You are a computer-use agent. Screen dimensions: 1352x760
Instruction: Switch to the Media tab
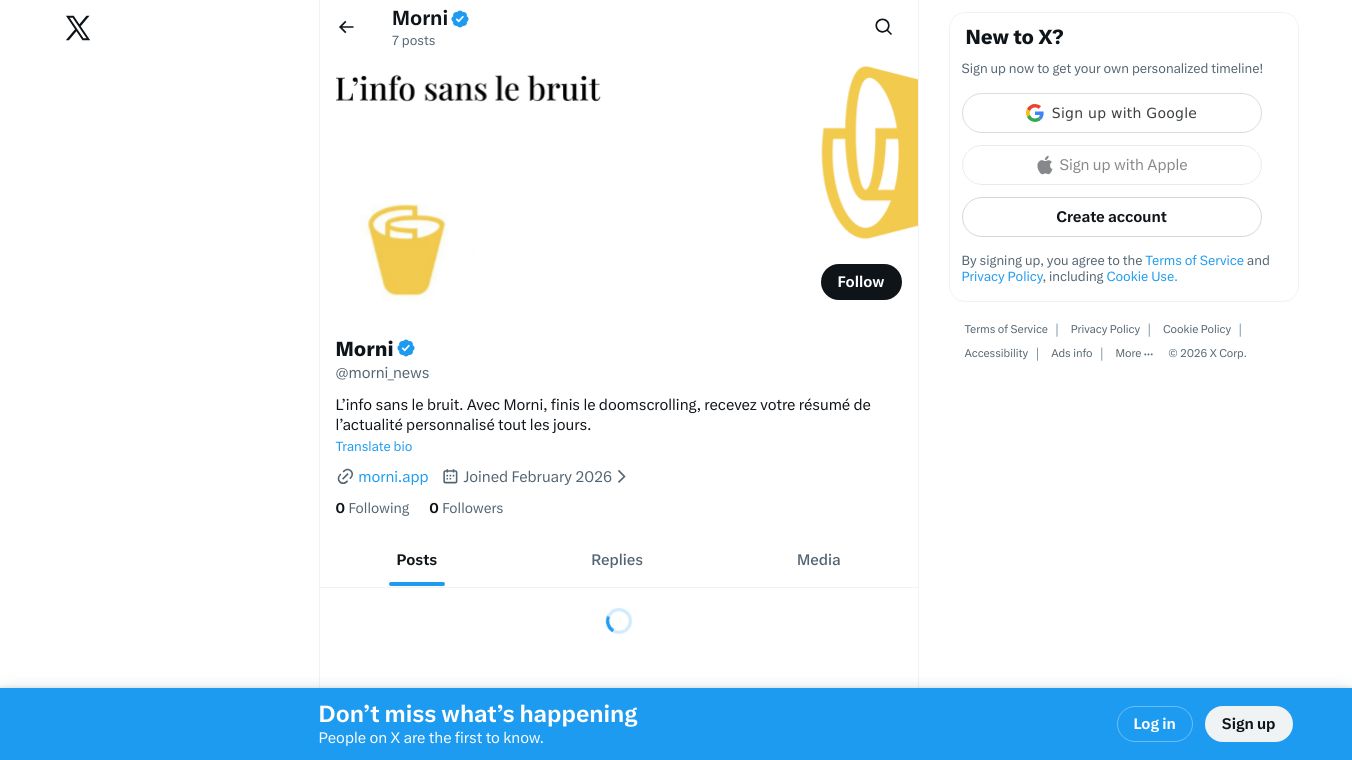818,560
